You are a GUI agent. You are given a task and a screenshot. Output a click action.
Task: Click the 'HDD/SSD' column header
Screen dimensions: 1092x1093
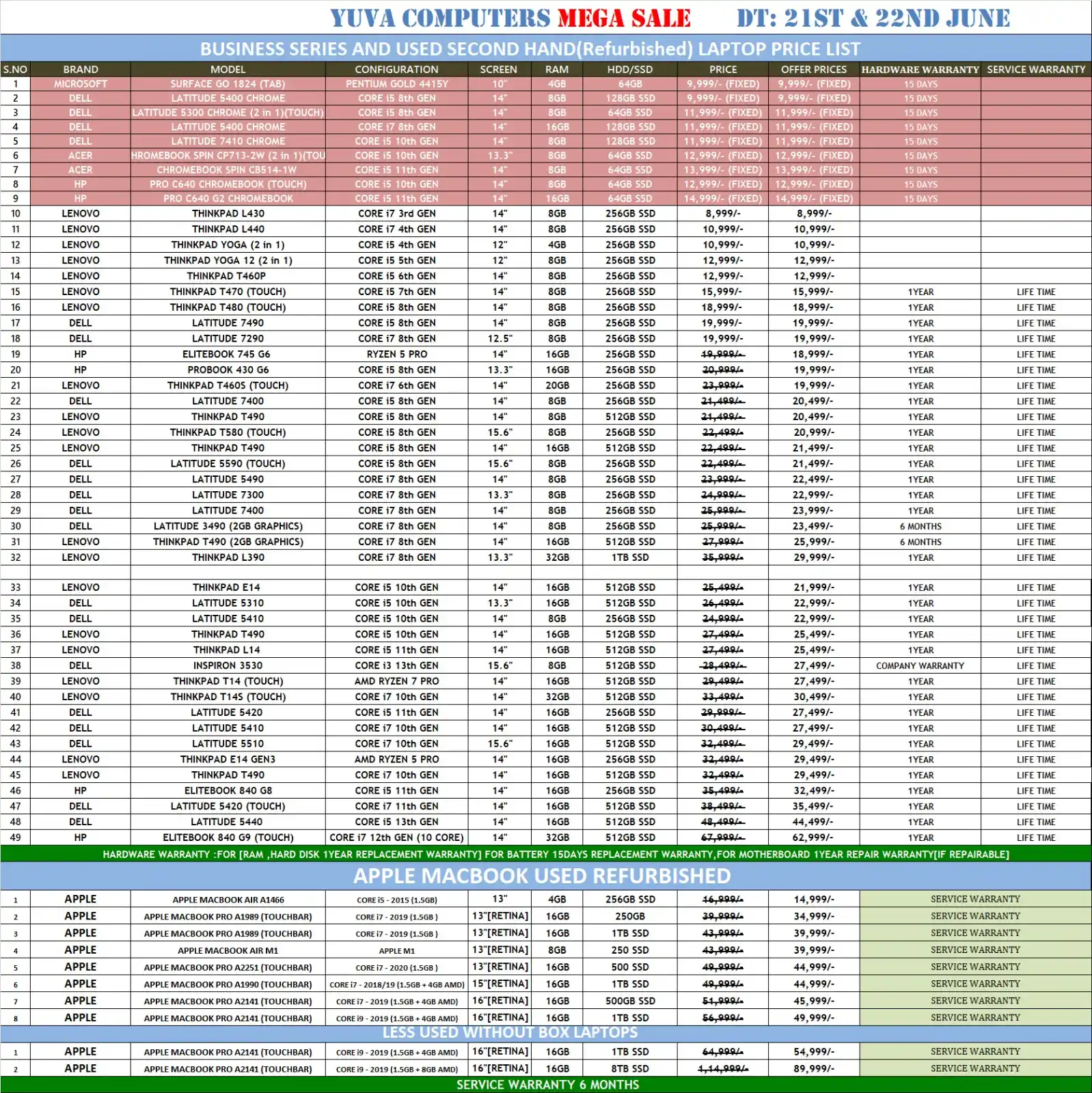(x=630, y=70)
